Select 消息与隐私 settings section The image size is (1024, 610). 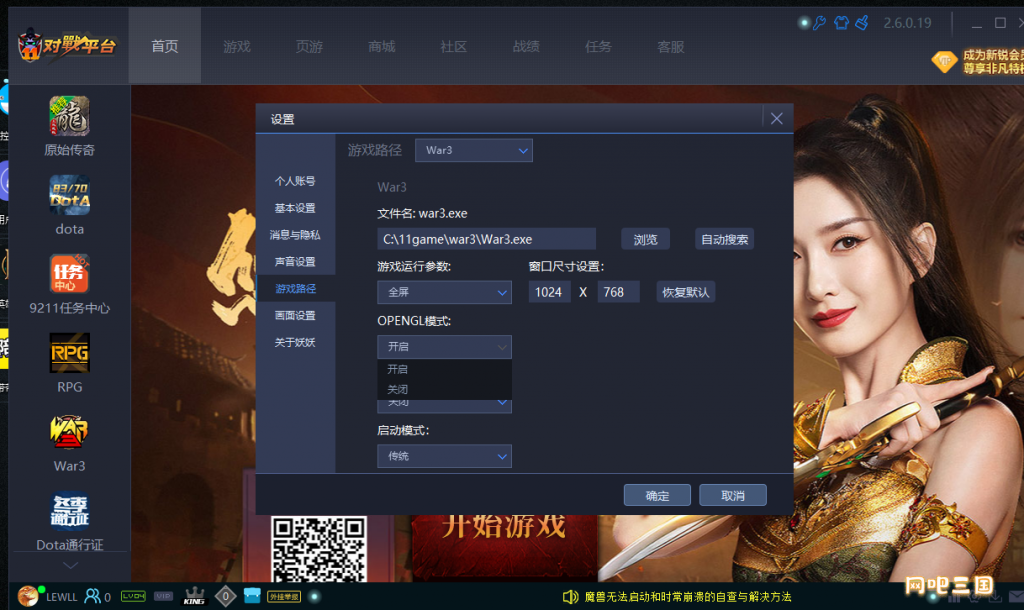[295, 234]
